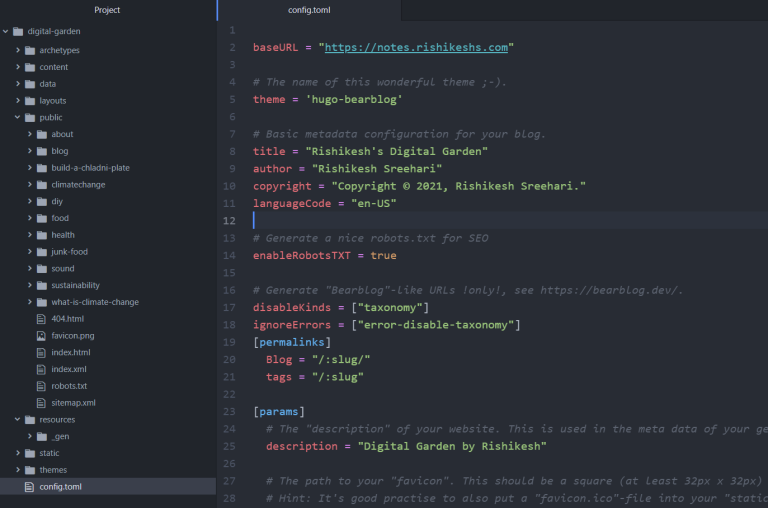
Task: Click the digital-garden folder icon
Action: (18, 31)
